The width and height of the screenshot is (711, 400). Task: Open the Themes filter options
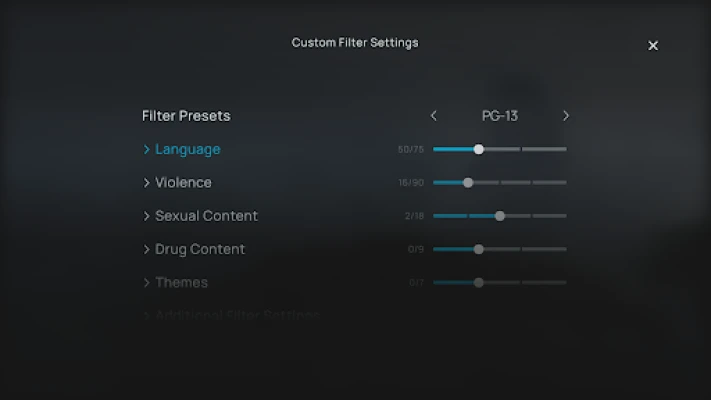click(x=181, y=283)
